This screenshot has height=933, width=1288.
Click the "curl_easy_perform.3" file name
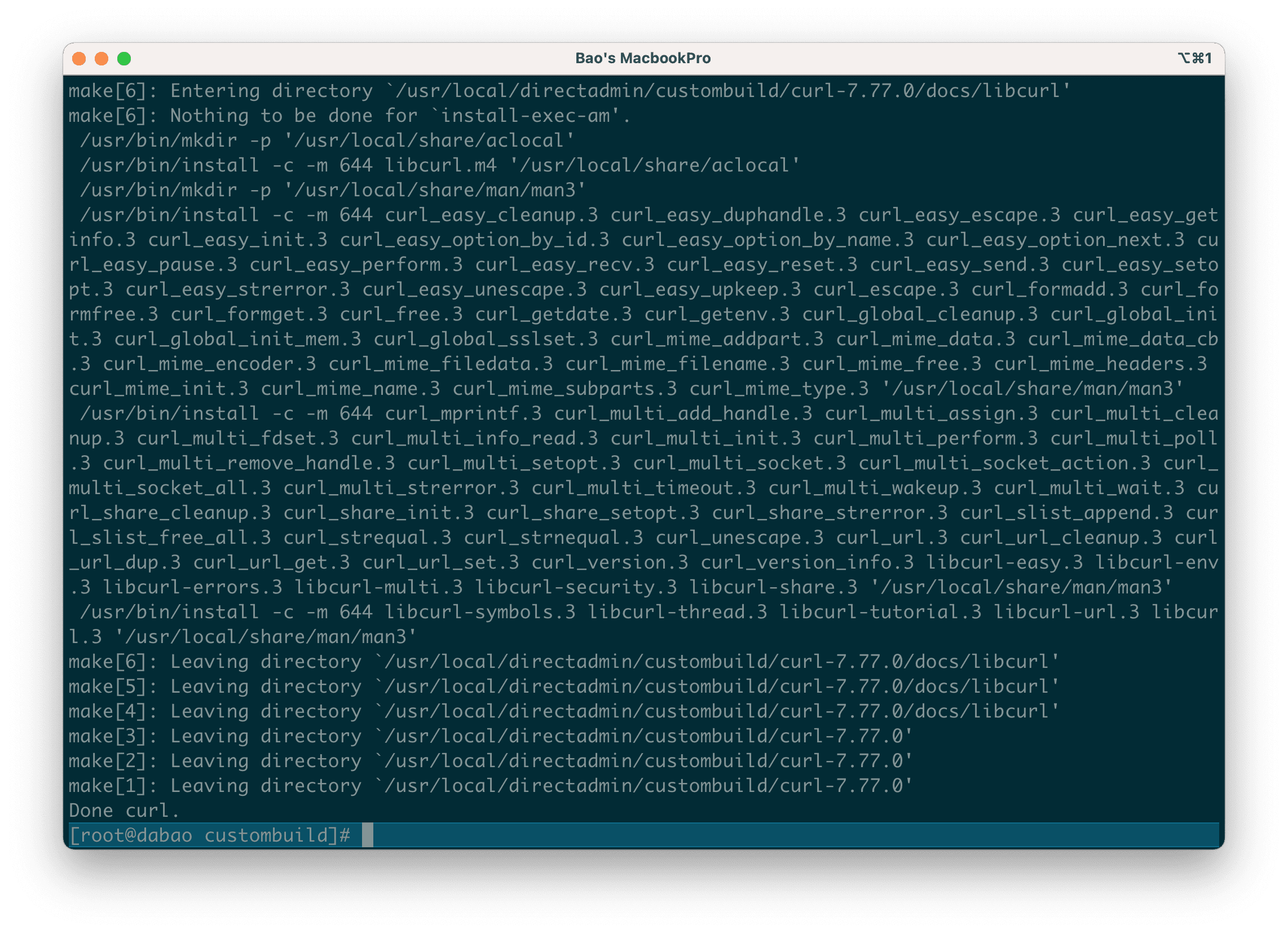click(356, 264)
